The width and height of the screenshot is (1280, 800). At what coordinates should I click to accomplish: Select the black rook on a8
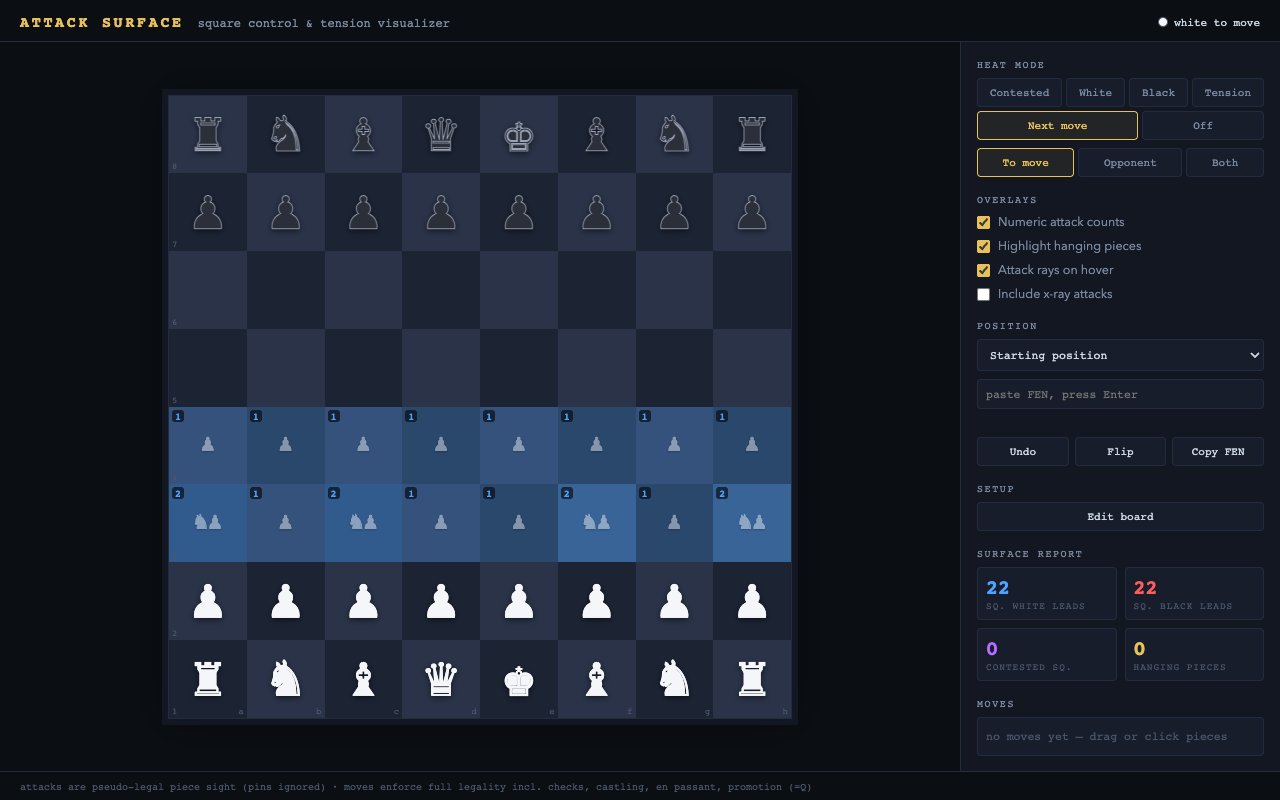(x=207, y=134)
